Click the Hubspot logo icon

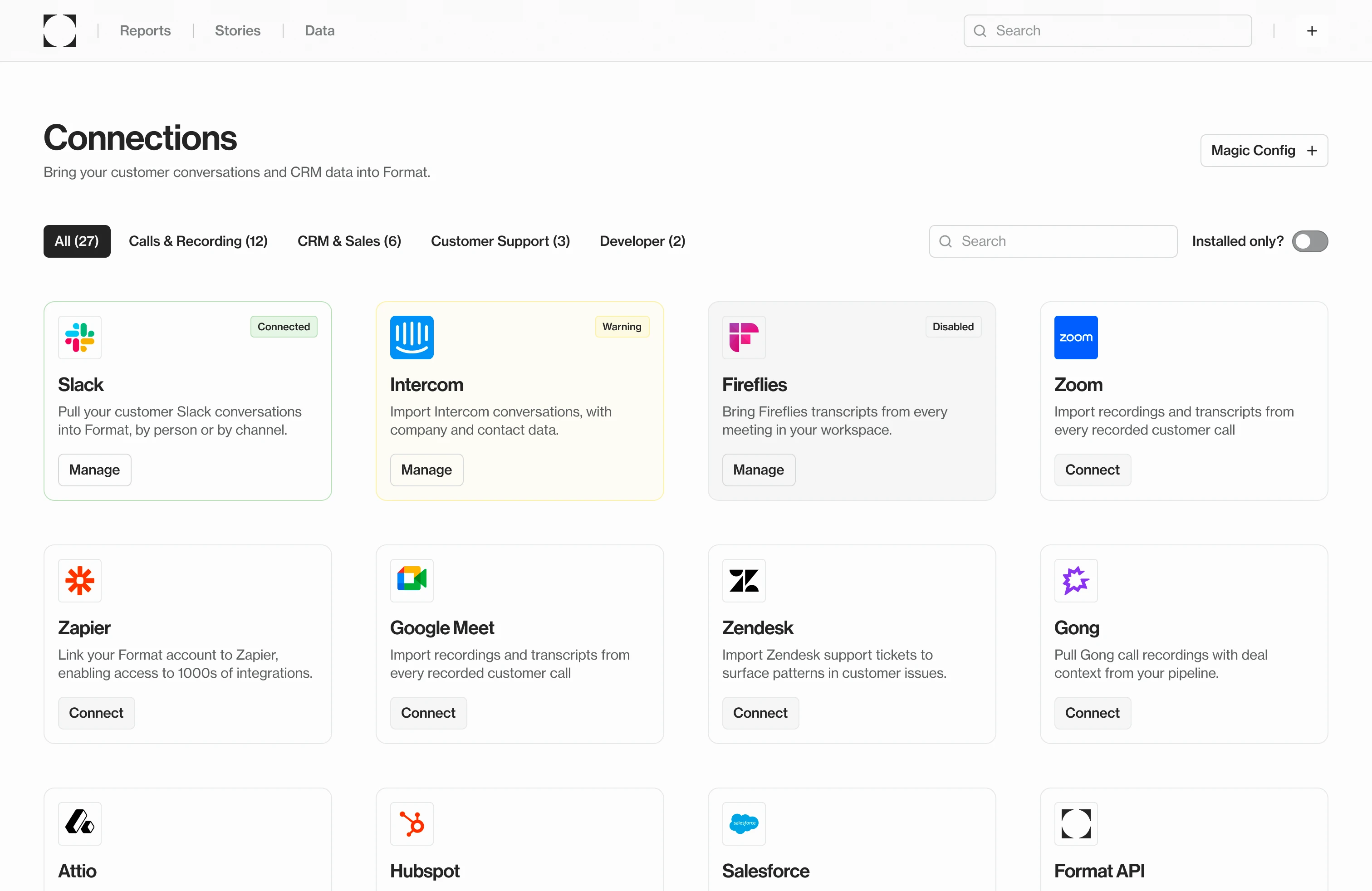click(x=412, y=823)
